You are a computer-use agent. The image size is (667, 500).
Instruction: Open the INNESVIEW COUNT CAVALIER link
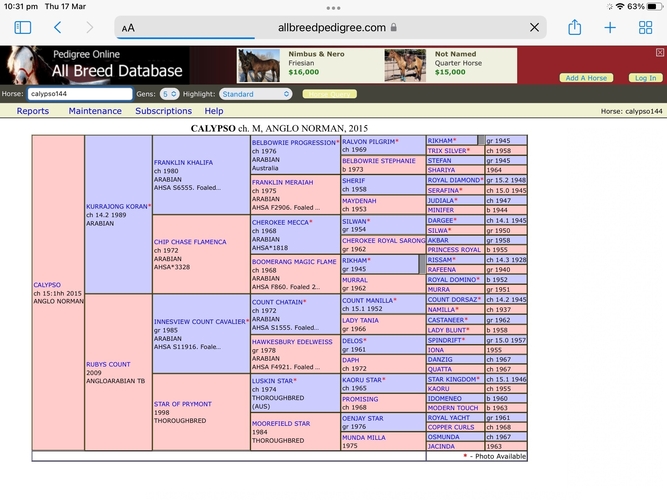point(200,322)
